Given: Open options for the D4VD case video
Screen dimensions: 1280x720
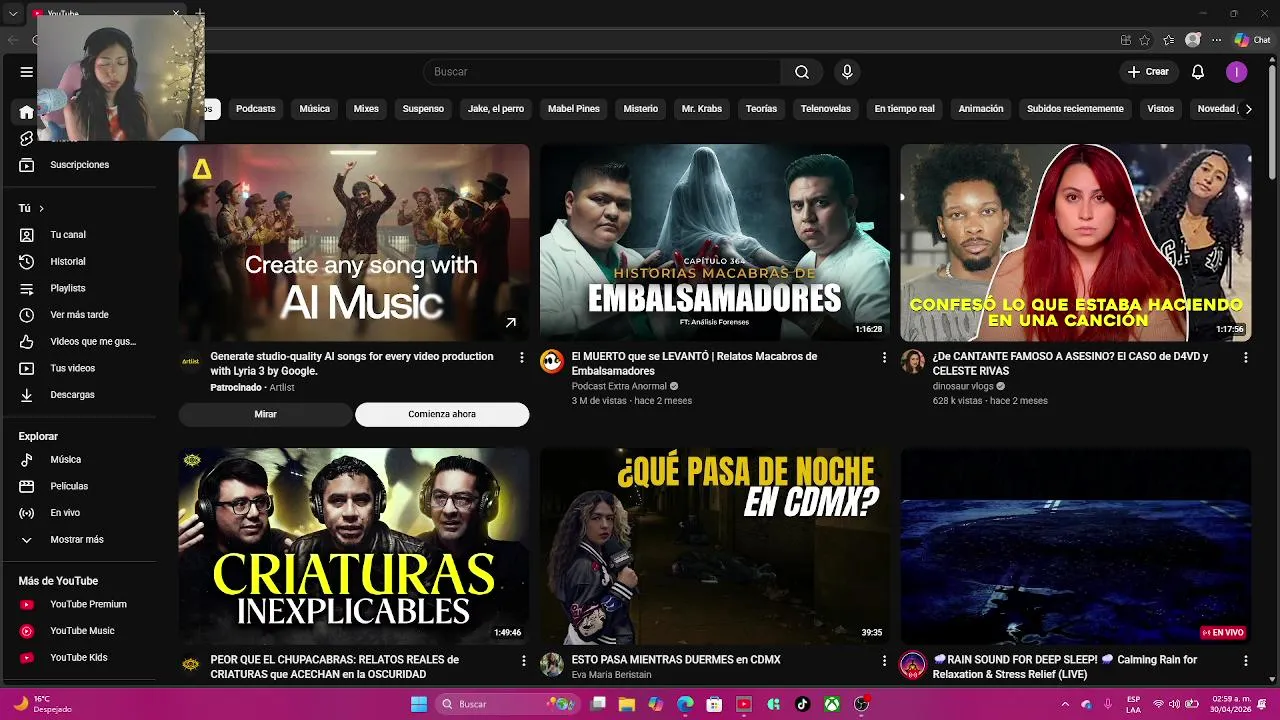Looking at the screenshot, I should [x=1245, y=357].
